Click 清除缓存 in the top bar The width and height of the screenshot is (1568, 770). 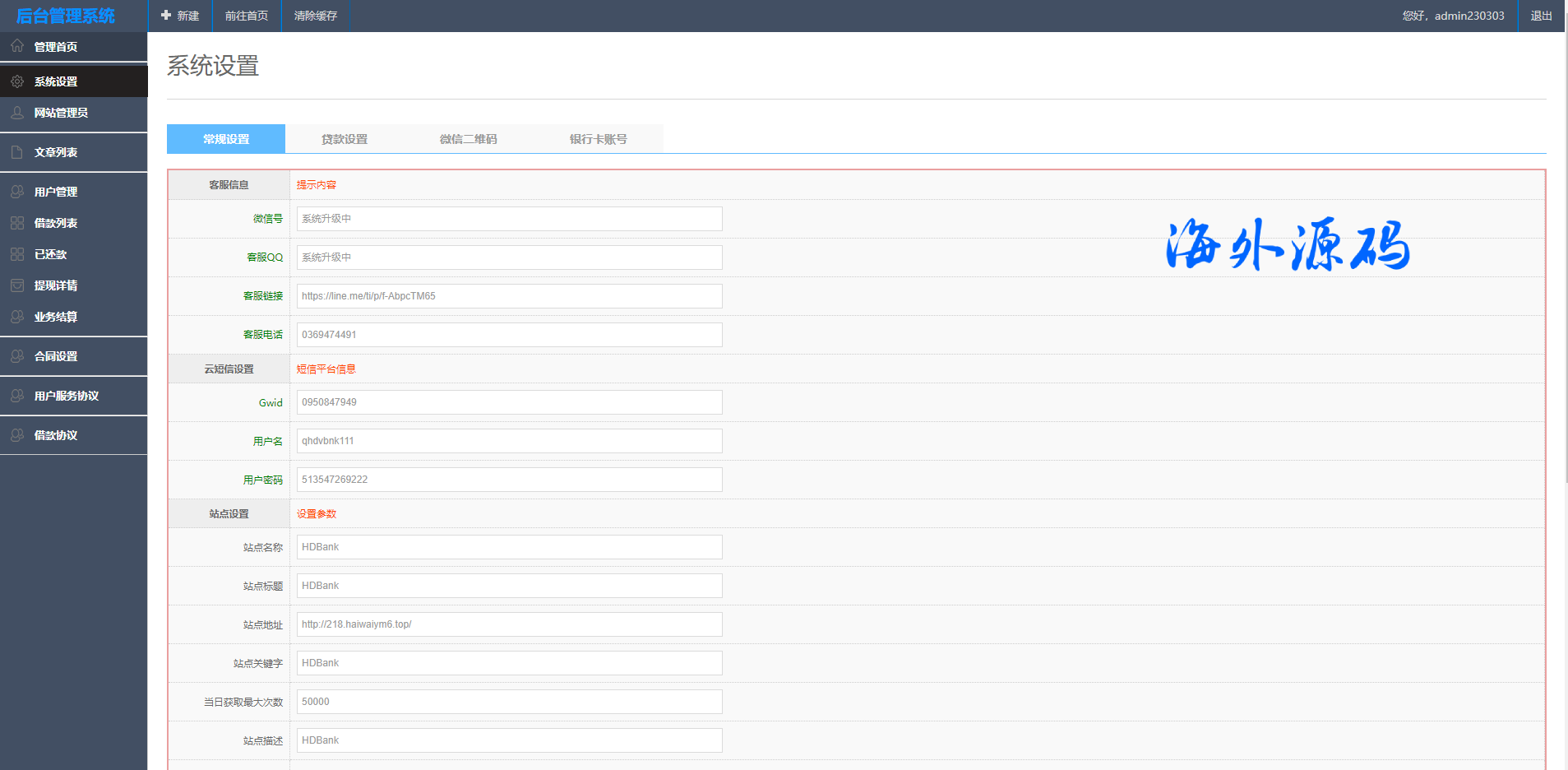pyautogui.click(x=316, y=16)
